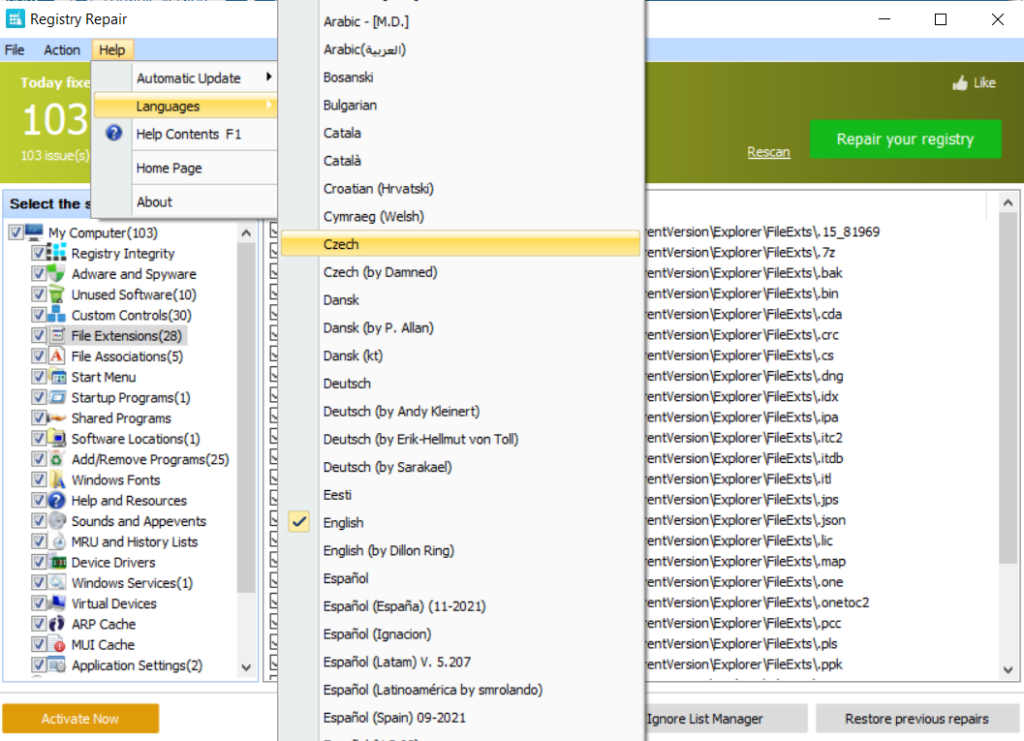Image resolution: width=1024 pixels, height=741 pixels.
Task: Toggle the Start Menu checkbox
Action: pos(39,377)
